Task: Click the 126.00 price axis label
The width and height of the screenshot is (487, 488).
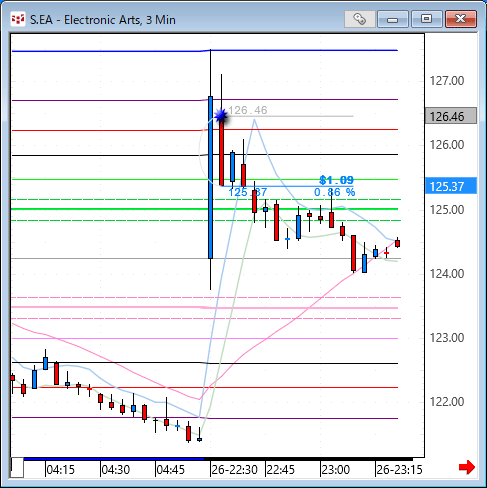Action: (x=447, y=145)
